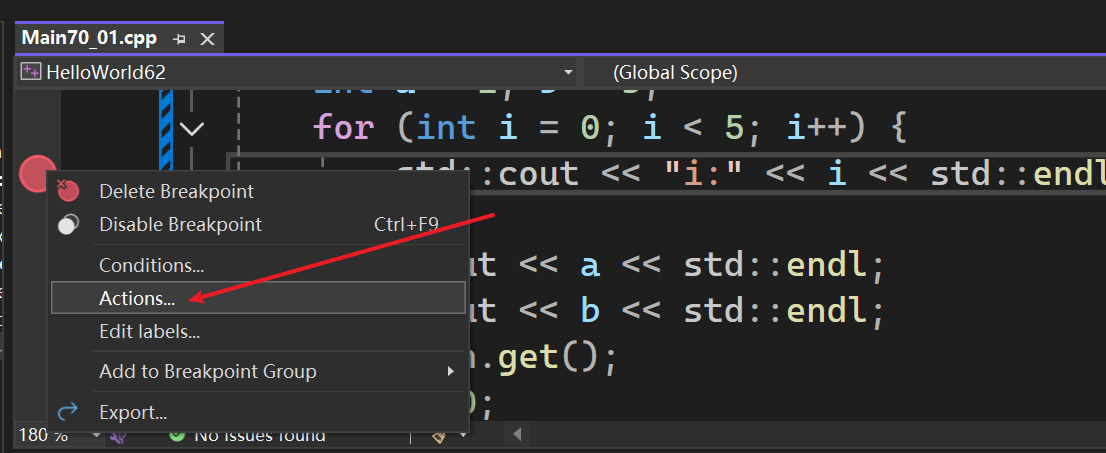This screenshot has width=1106, height=453.
Task: Click the horizontal scrollbar left arrow
Action: (x=517, y=435)
